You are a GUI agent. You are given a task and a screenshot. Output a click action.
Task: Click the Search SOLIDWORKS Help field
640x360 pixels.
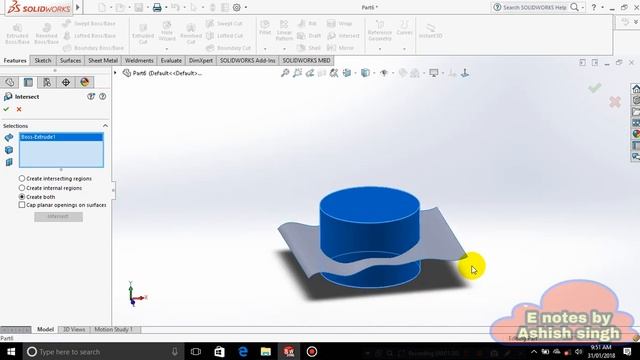(x=534, y=7)
